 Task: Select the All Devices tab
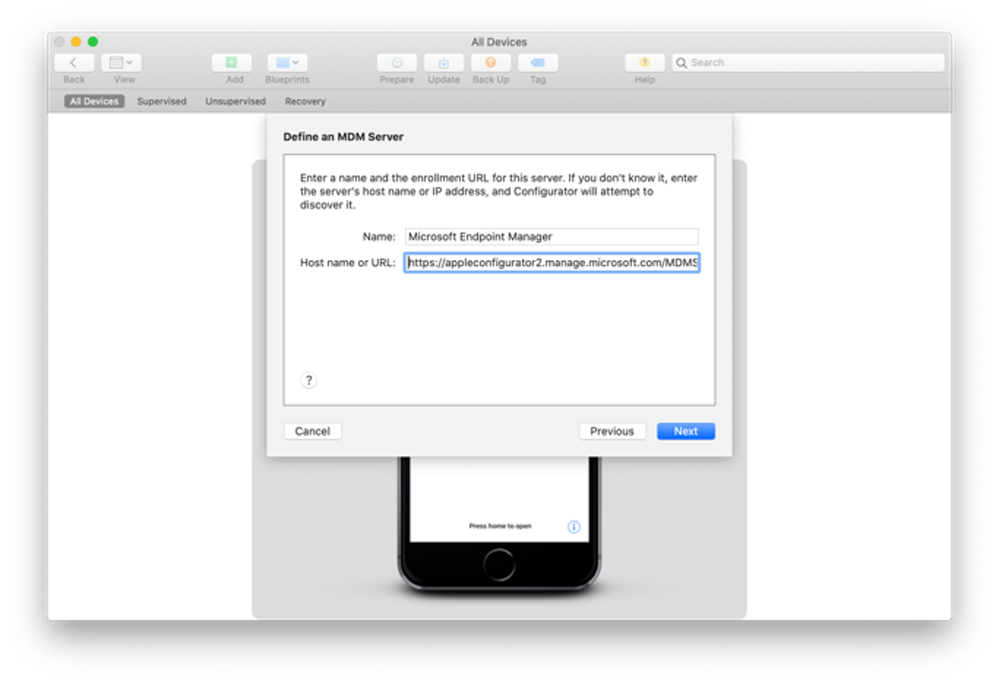(93, 101)
